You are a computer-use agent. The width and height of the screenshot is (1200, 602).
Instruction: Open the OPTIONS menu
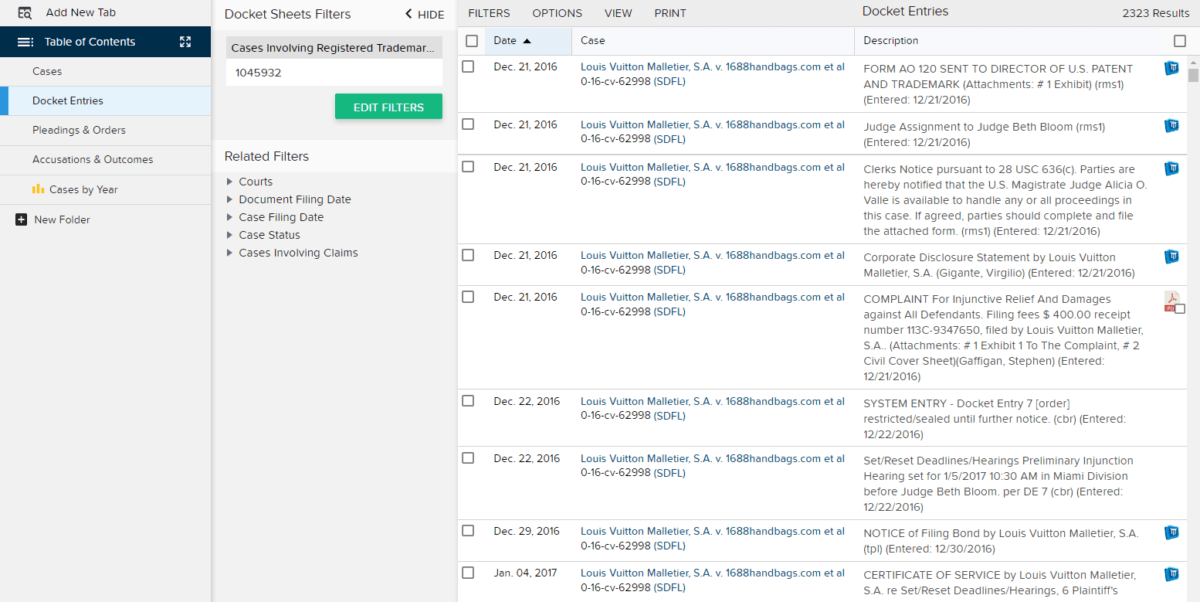[x=557, y=13]
